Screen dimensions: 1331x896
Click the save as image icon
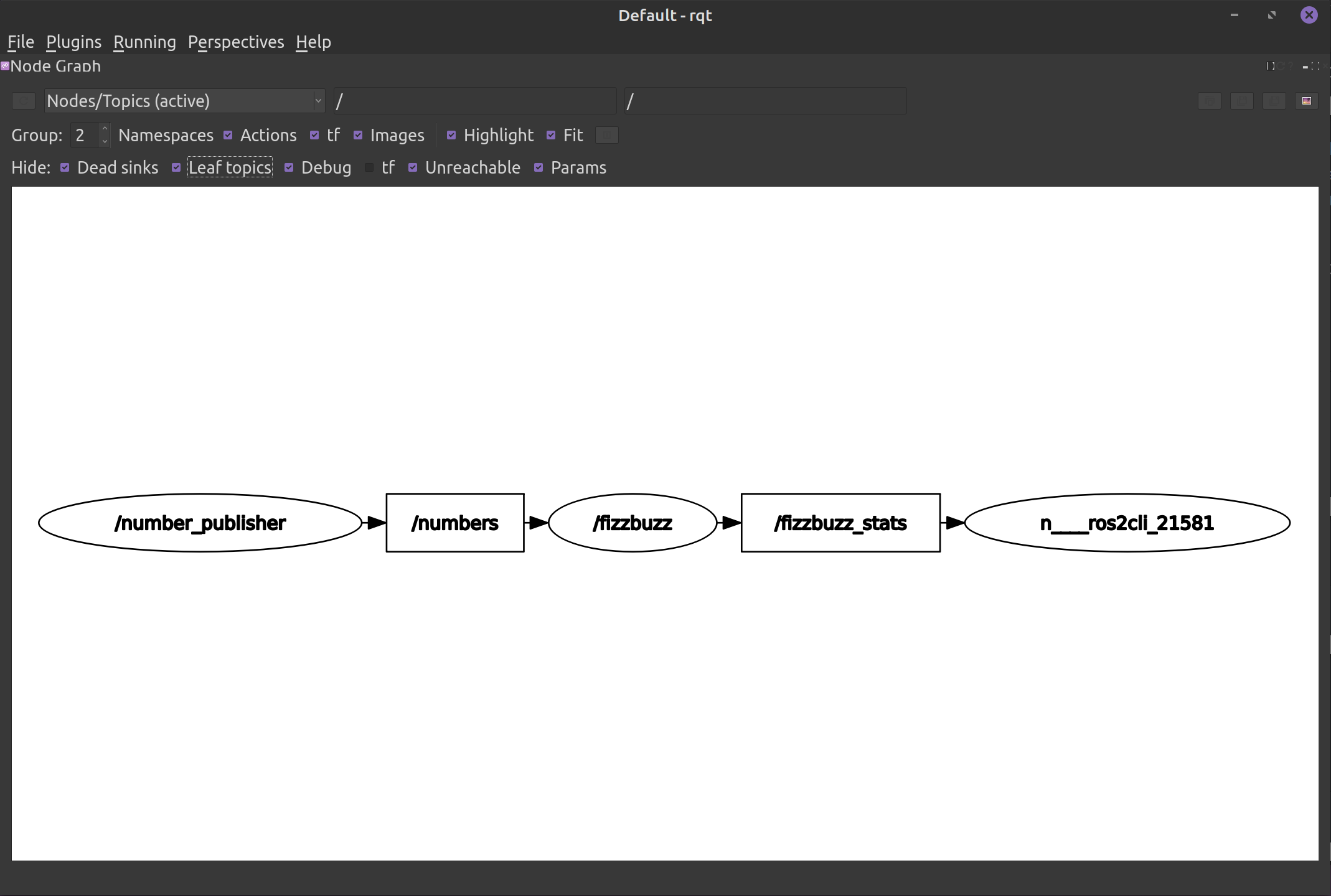1307,101
